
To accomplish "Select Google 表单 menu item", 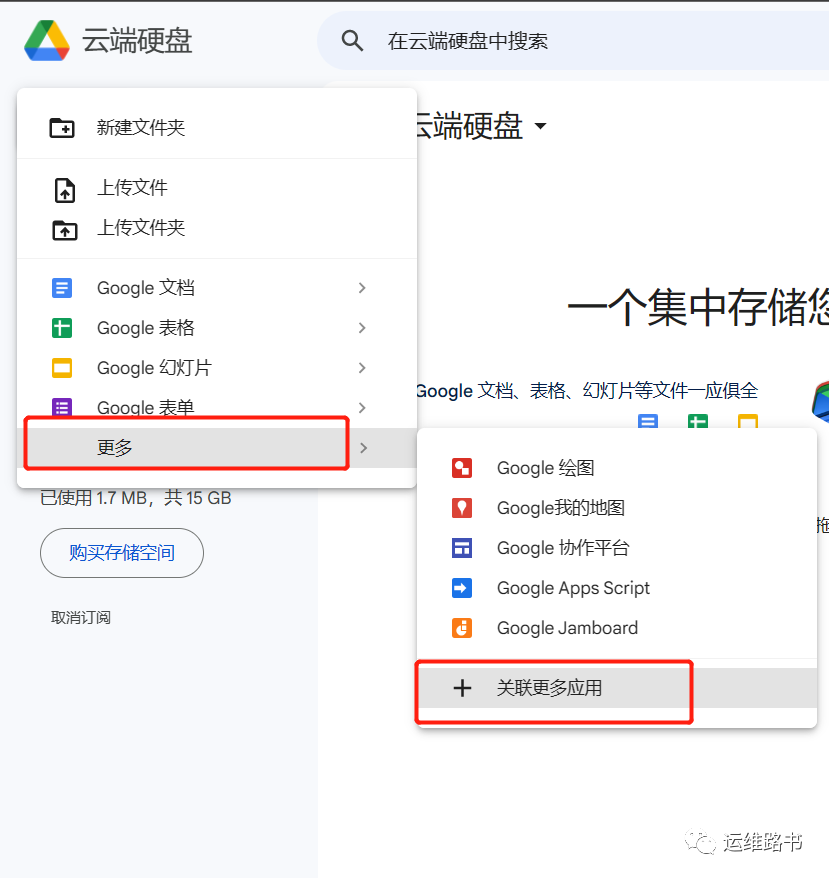I will point(217,407).
